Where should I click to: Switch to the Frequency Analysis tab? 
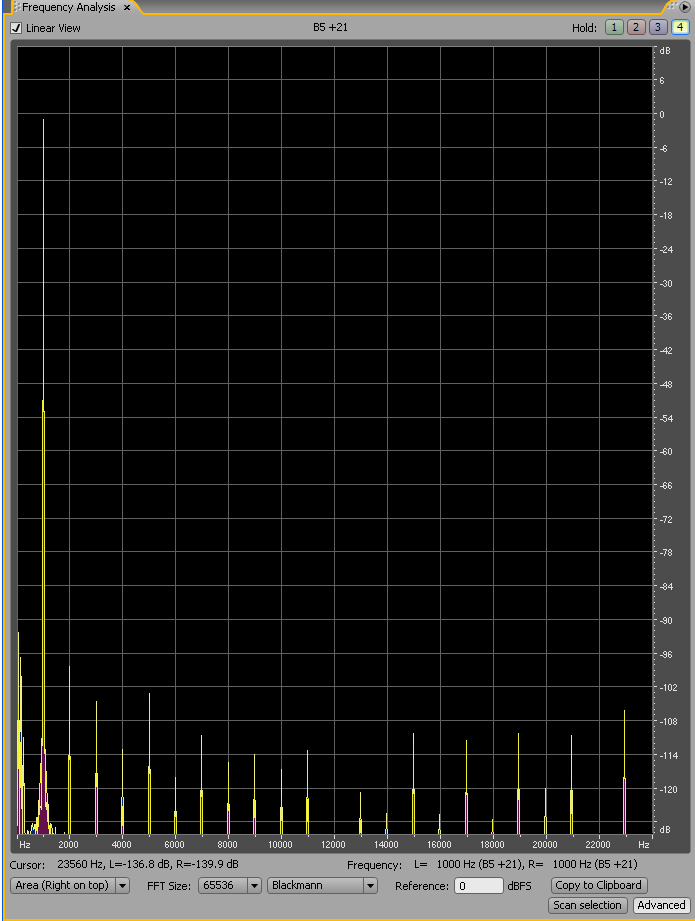pos(69,8)
